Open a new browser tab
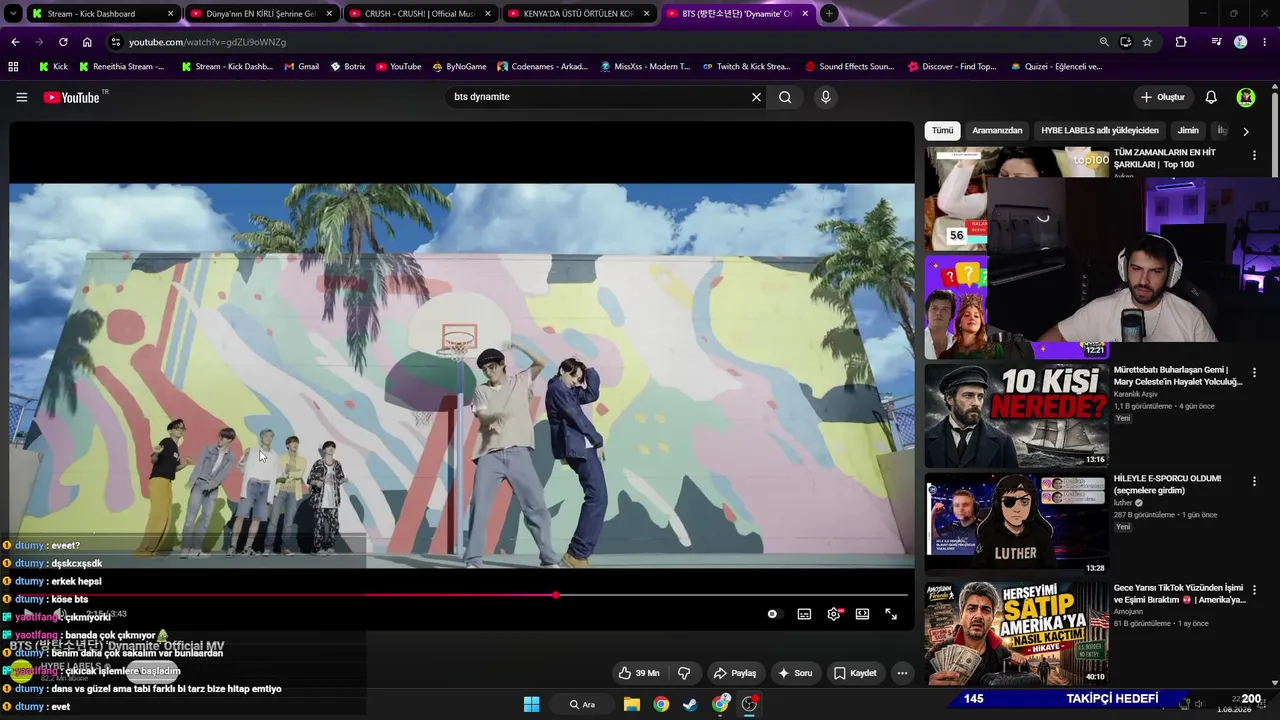This screenshot has width=1280, height=720. (x=829, y=14)
